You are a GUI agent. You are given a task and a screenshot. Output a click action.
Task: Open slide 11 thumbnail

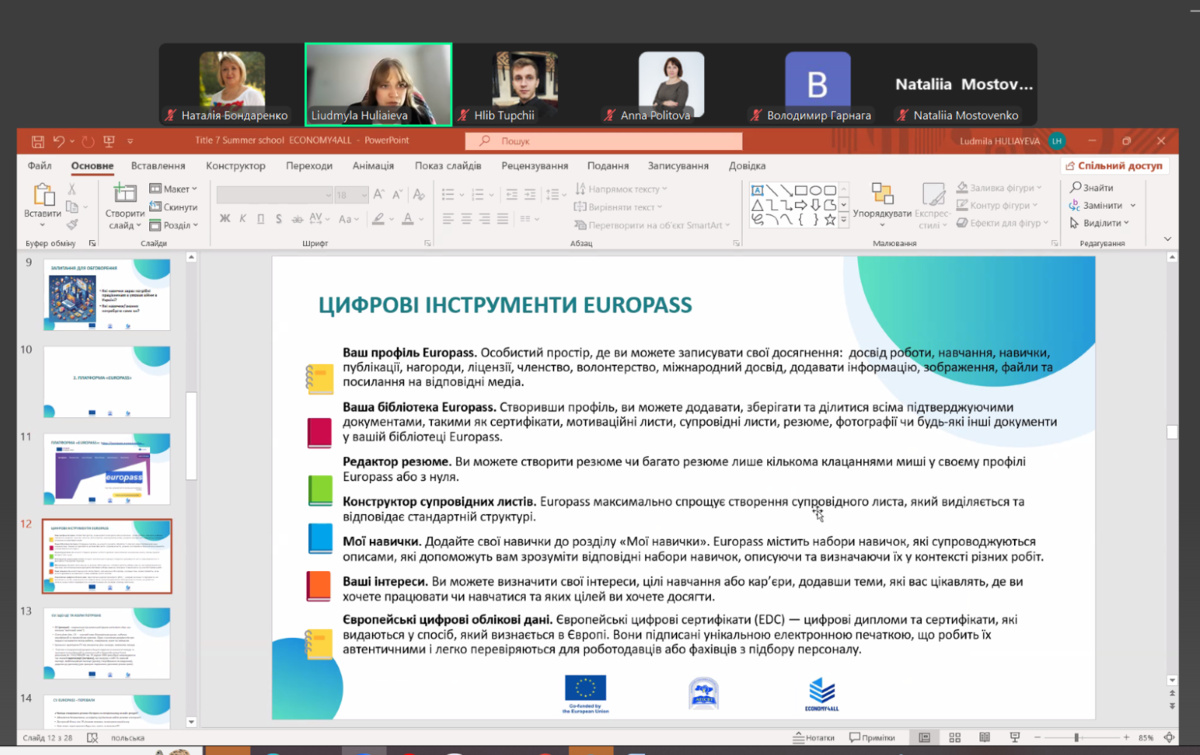(x=107, y=469)
